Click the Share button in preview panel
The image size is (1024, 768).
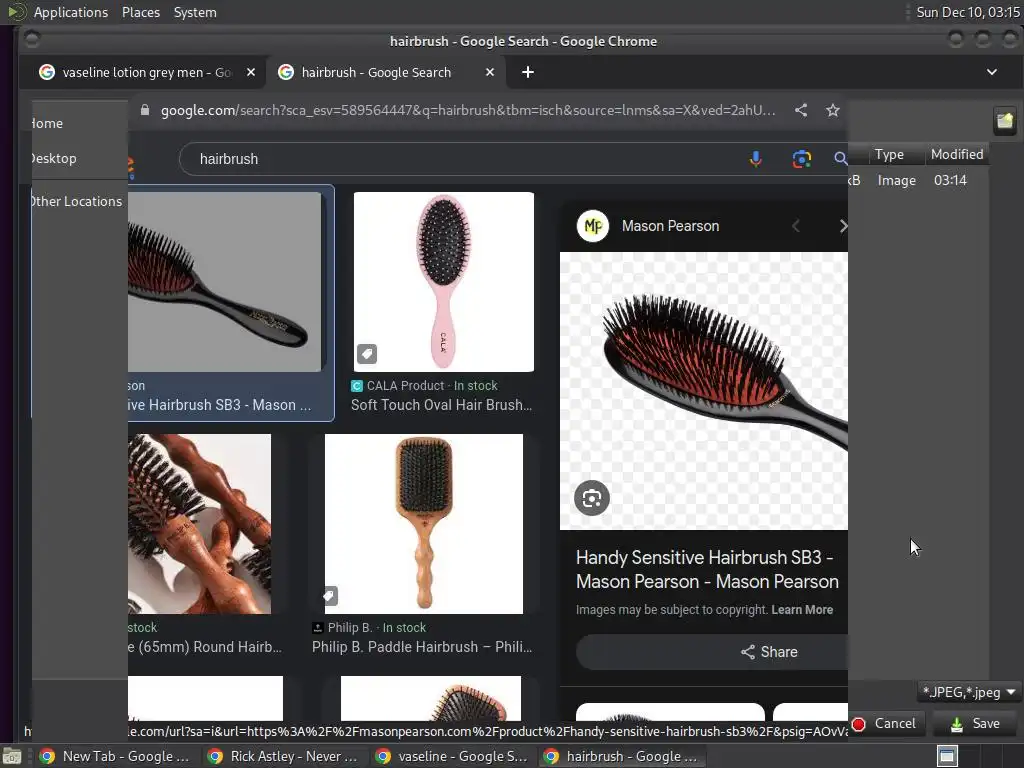(712, 652)
